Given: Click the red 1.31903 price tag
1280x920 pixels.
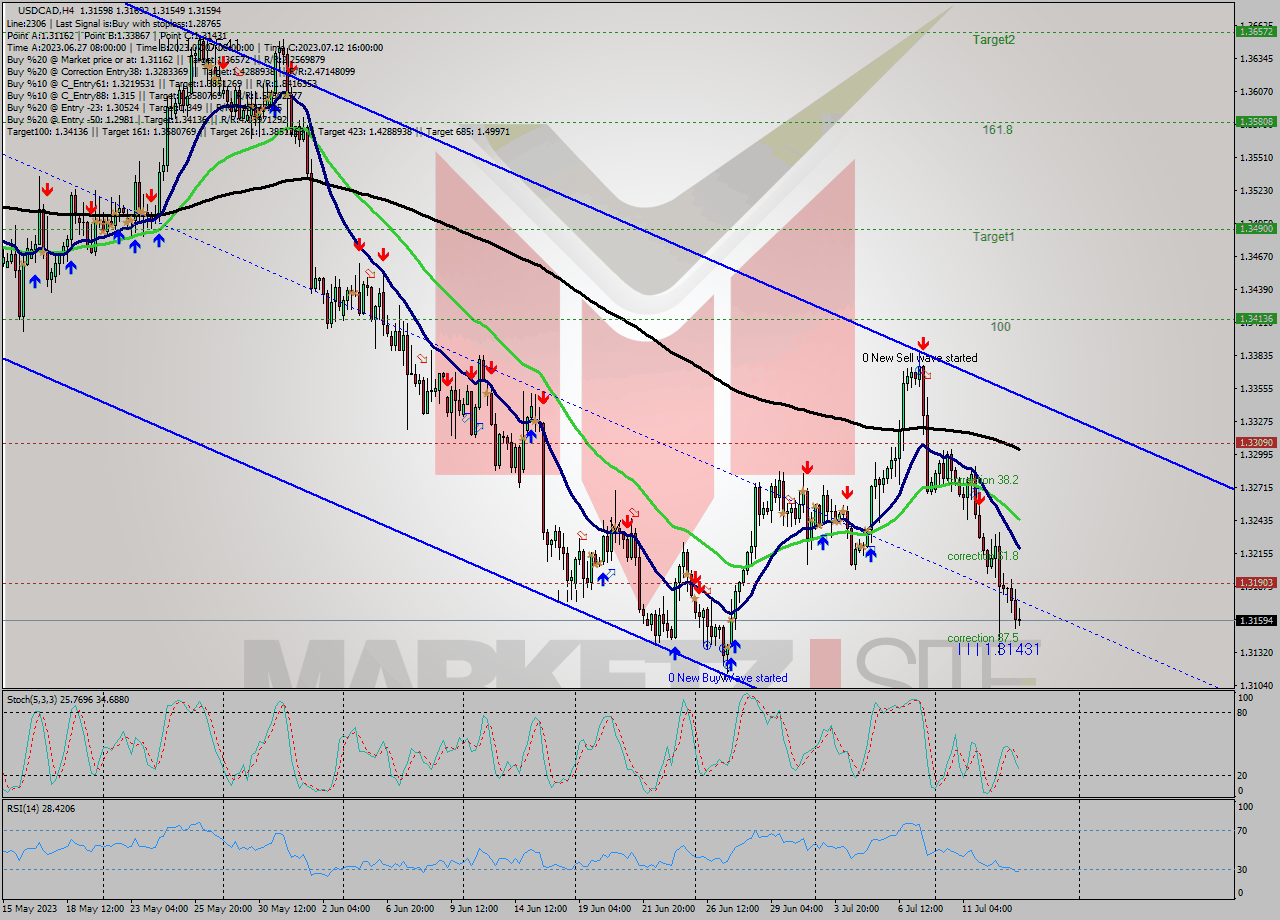Looking at the screenshot, I should pyautogui.click(x=1256, y=582).
